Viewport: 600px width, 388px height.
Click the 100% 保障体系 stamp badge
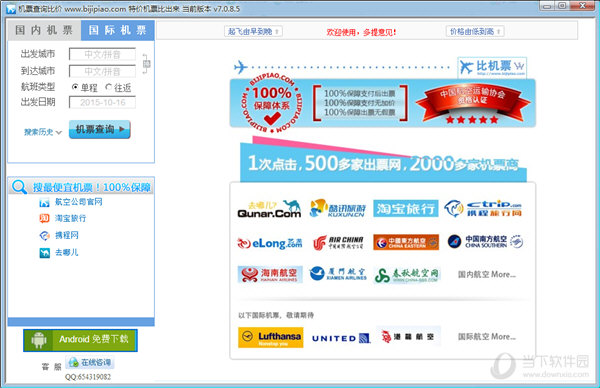[271, 103]
